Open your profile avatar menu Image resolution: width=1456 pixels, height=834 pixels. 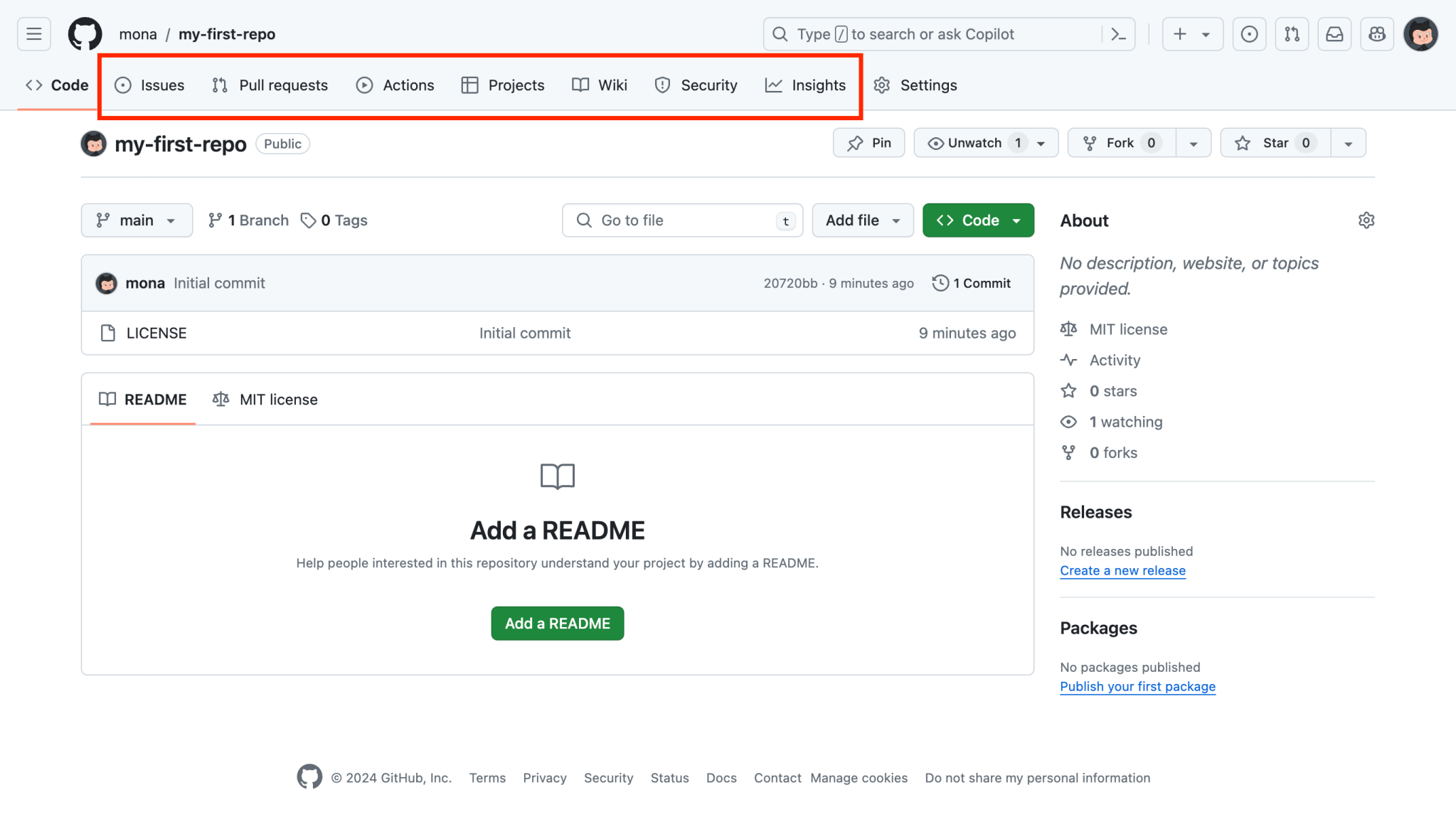[1420, 33]
